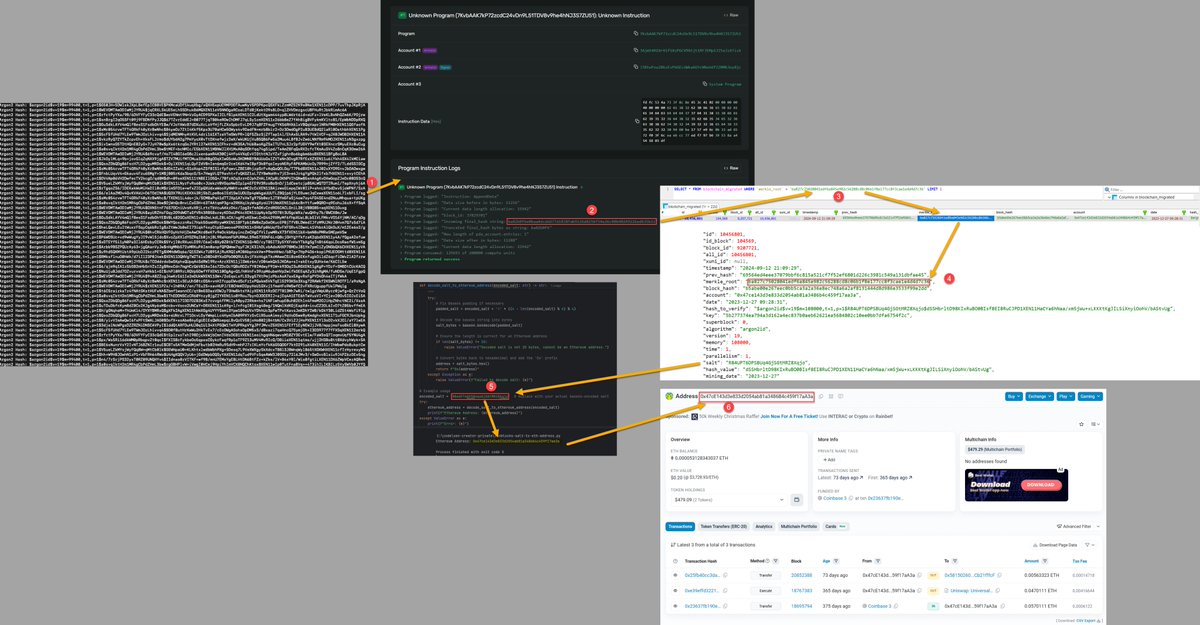Copy the Account #1 address in Solana explorer
The image size is (1200, 625).
636,50
